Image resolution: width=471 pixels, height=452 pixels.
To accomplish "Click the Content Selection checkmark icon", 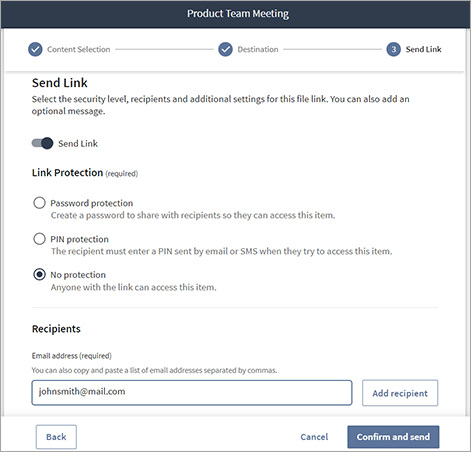I will 35,49.
